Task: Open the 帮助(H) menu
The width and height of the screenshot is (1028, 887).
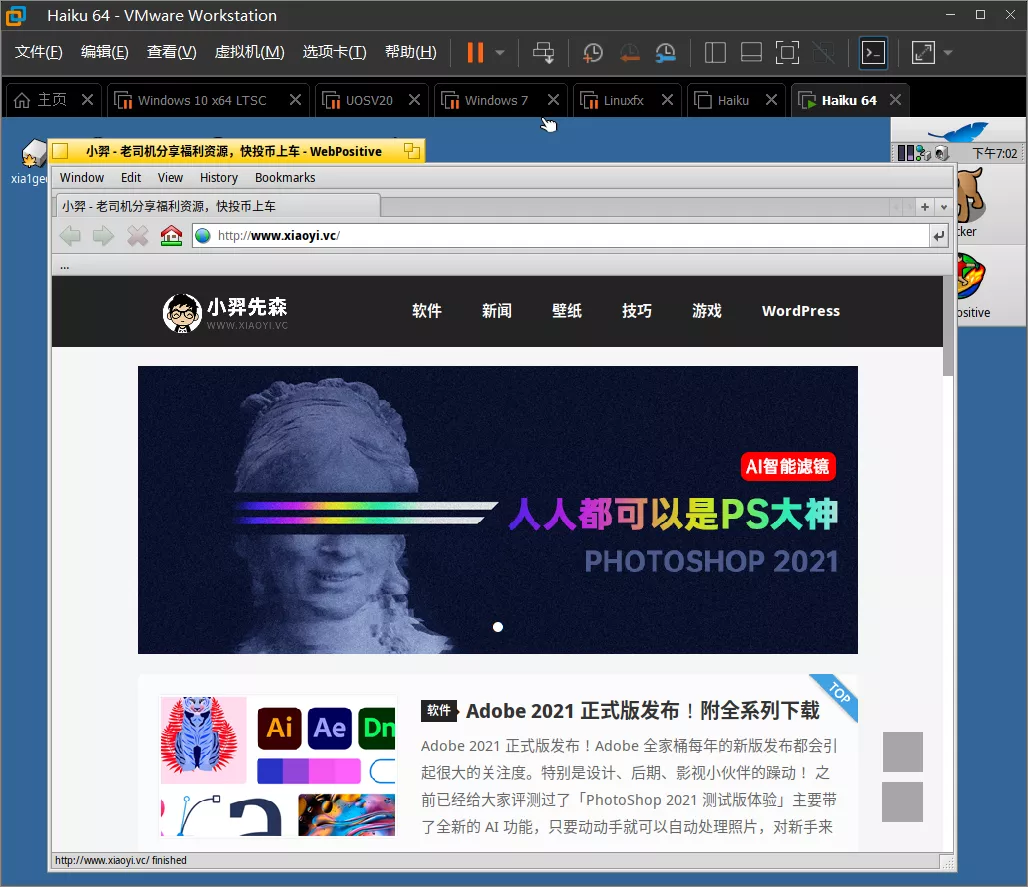Action: tap(410, 52)
